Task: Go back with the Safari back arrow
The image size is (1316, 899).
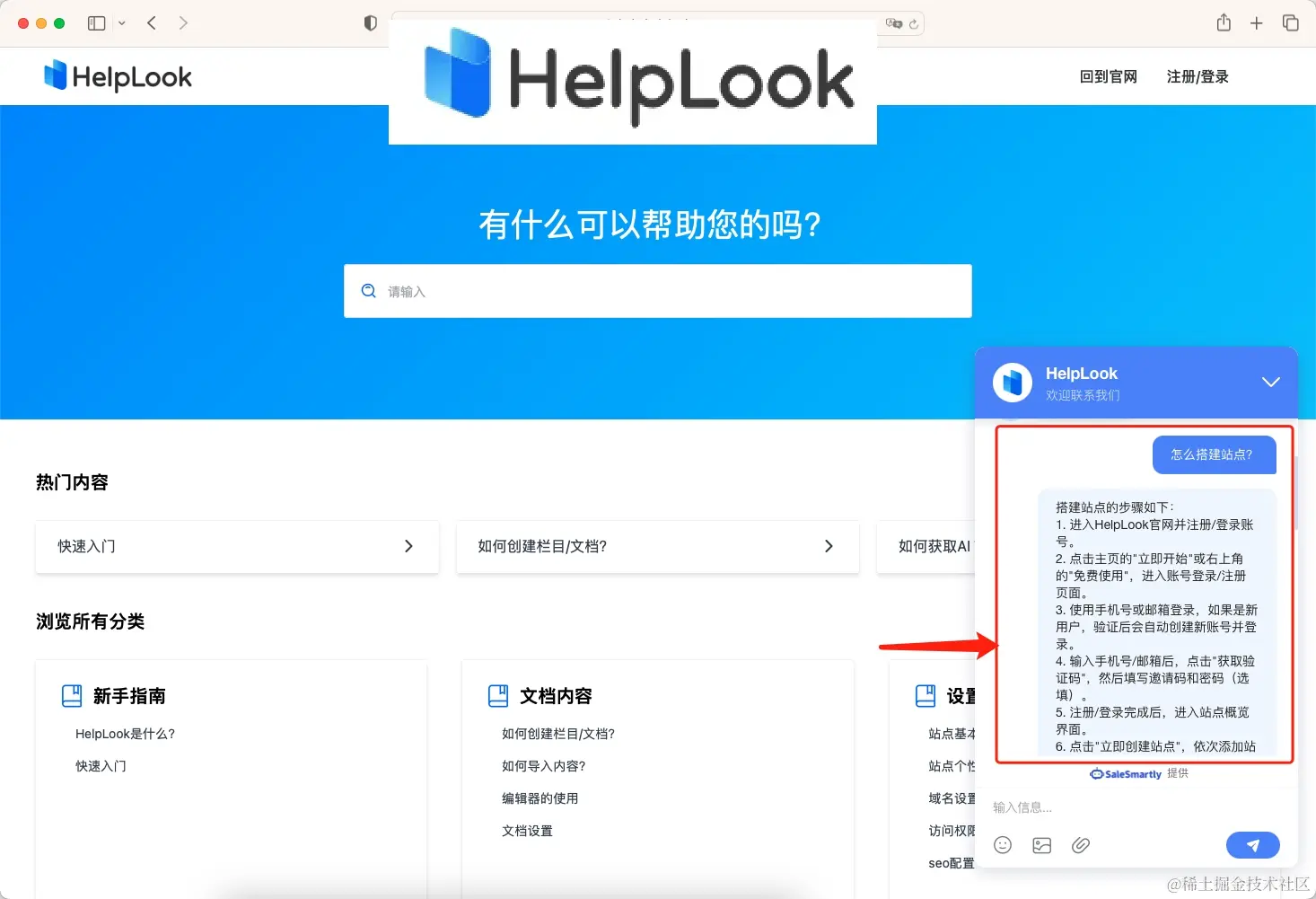Action: tap(152, 23)
